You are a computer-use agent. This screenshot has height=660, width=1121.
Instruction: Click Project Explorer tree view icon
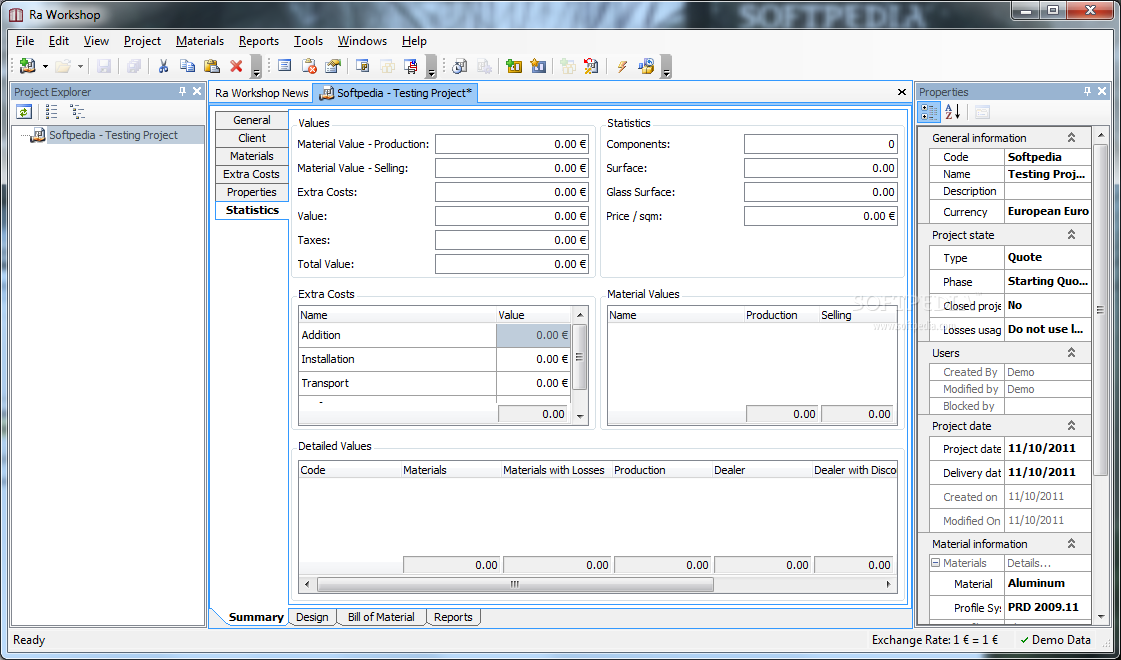[x=77, y=112]
